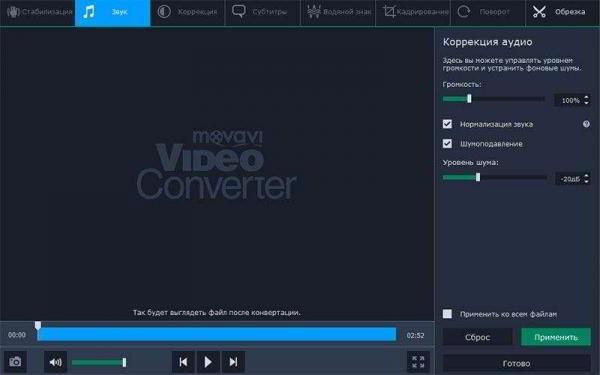600x375 pixels.
Task: Lower noise level with the stepper down arrow
Action: coord(586,182)
